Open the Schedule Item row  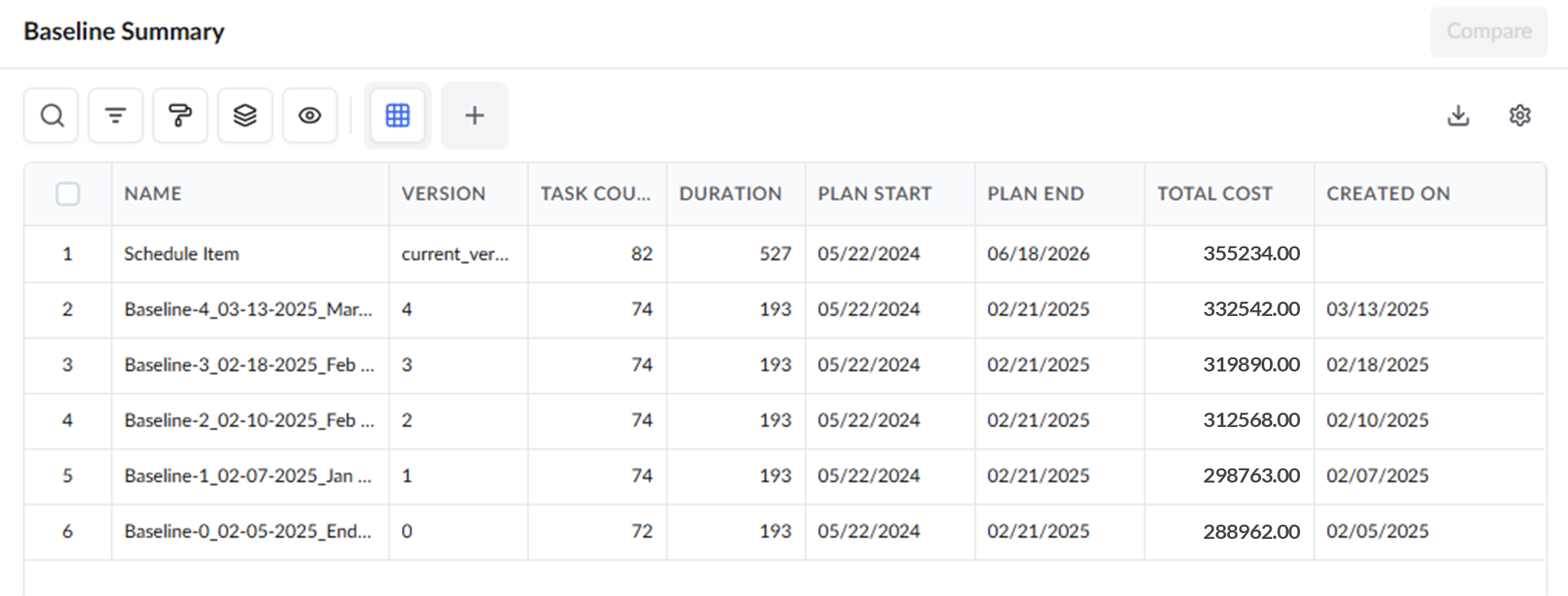coord(784,254)
